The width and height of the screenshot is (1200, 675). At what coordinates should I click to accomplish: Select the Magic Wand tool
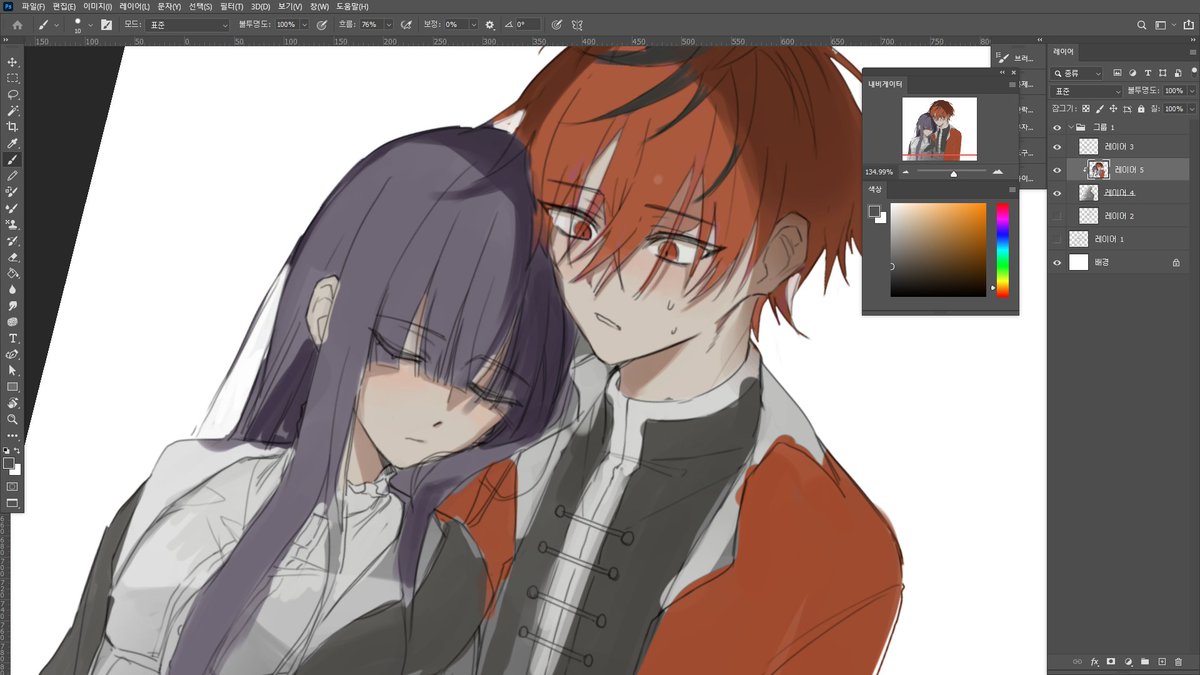(x=13, y=110)
